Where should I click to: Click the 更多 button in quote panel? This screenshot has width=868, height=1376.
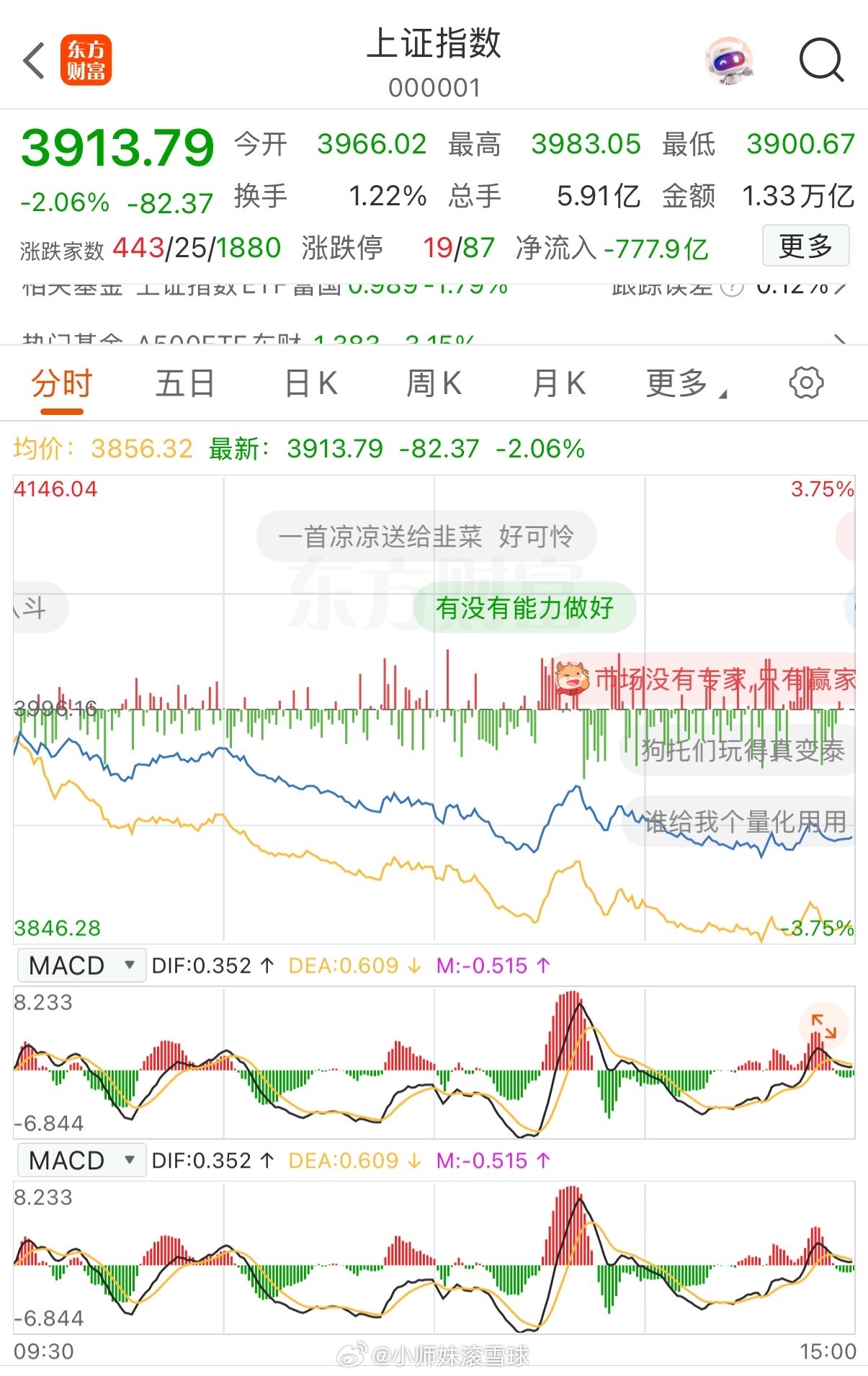(805, 246)
